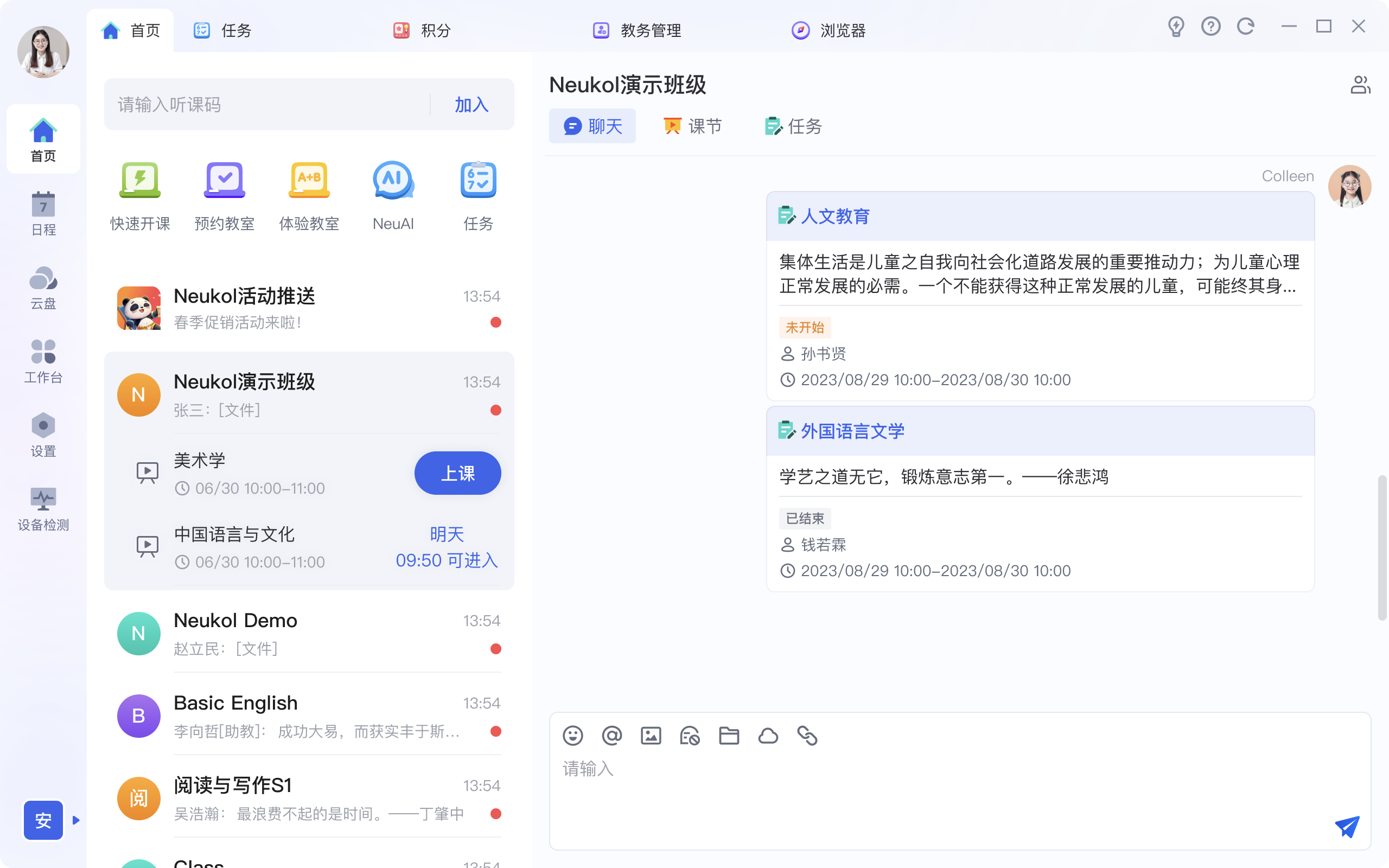
Task: Switch to the 浏览器 top tab
Action: click(828, 30)
